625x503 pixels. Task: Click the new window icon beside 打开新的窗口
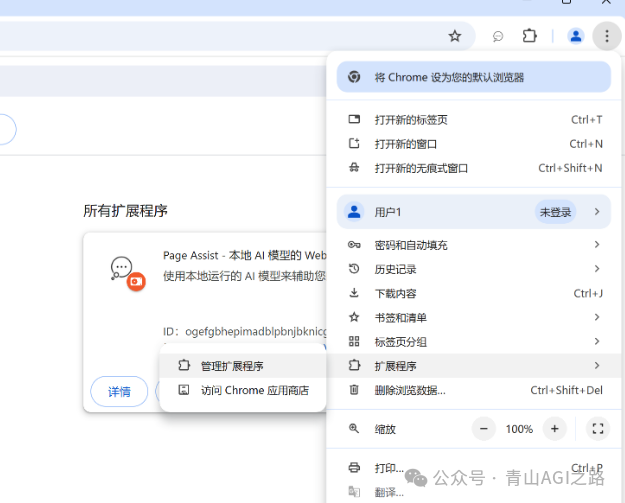(x=354, y=143)
